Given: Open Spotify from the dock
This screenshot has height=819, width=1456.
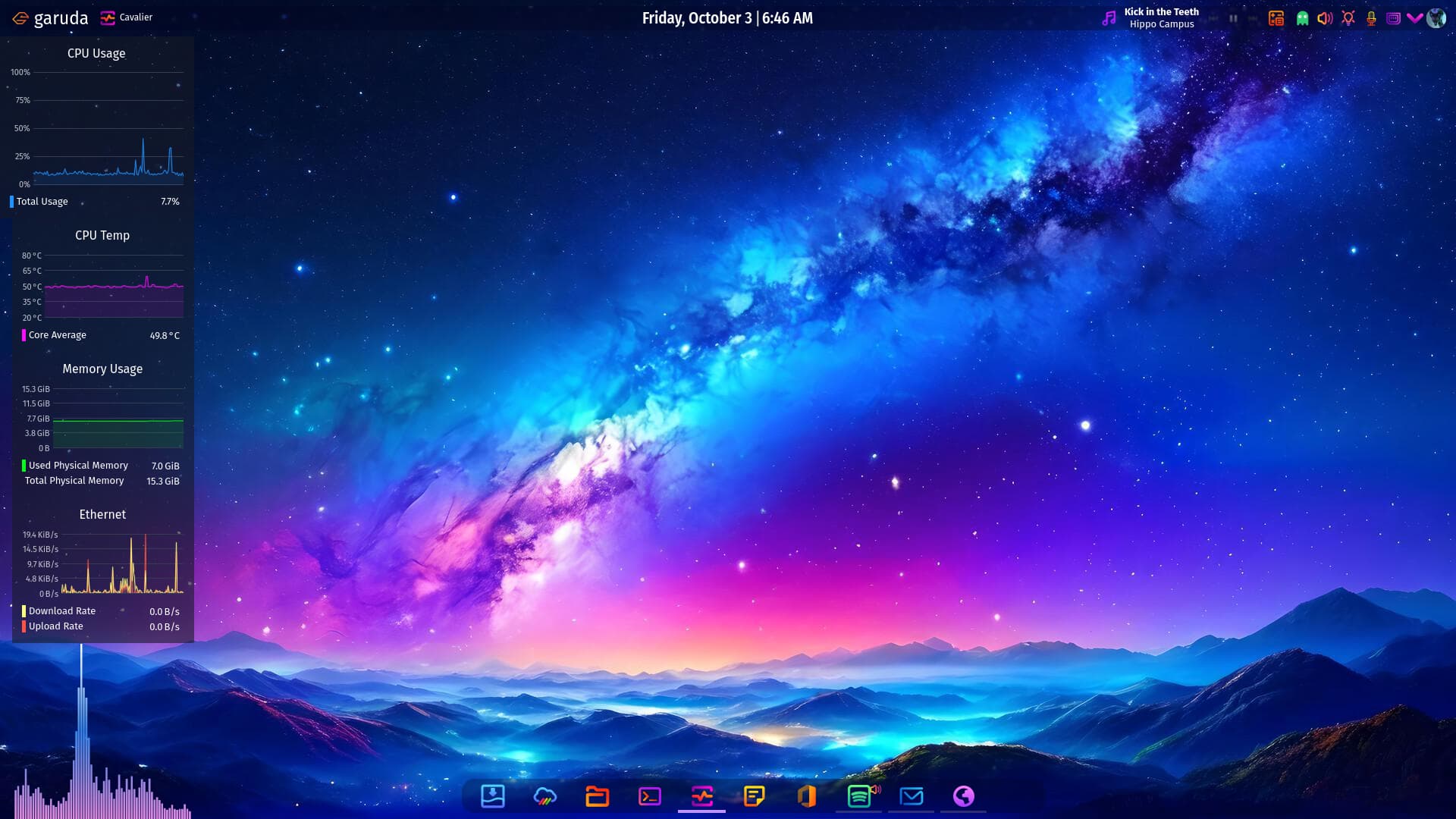Looking at the screenshot, I should tap(859, 796).
